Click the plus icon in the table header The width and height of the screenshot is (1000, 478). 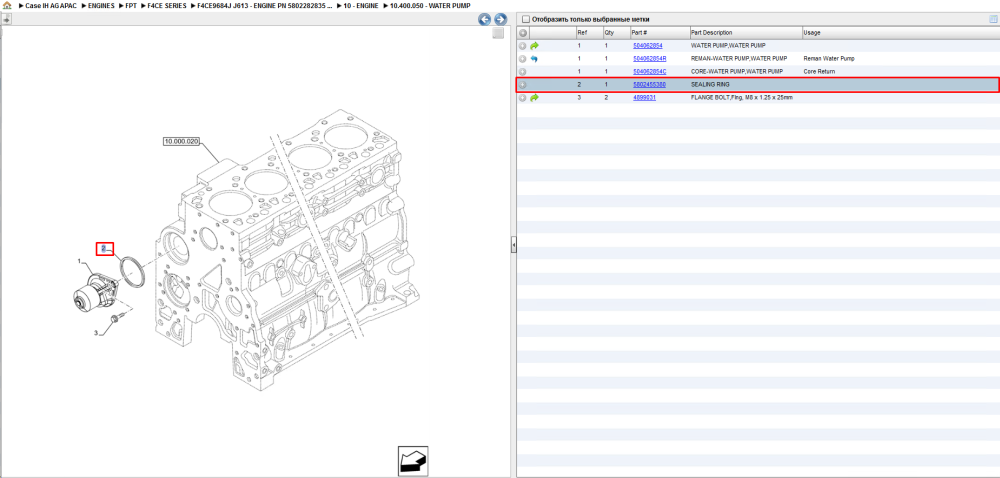(523, 33)
